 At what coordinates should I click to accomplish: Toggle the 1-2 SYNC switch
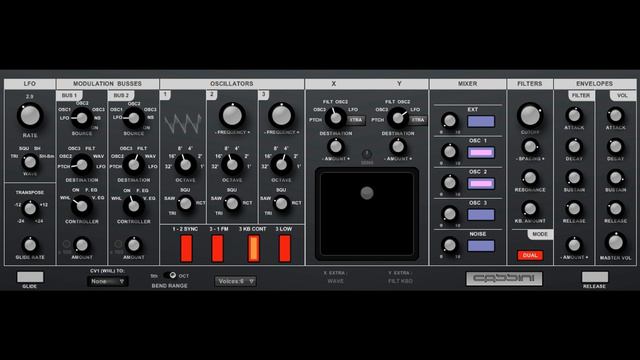pyautogui.click(x=186, y=248)
